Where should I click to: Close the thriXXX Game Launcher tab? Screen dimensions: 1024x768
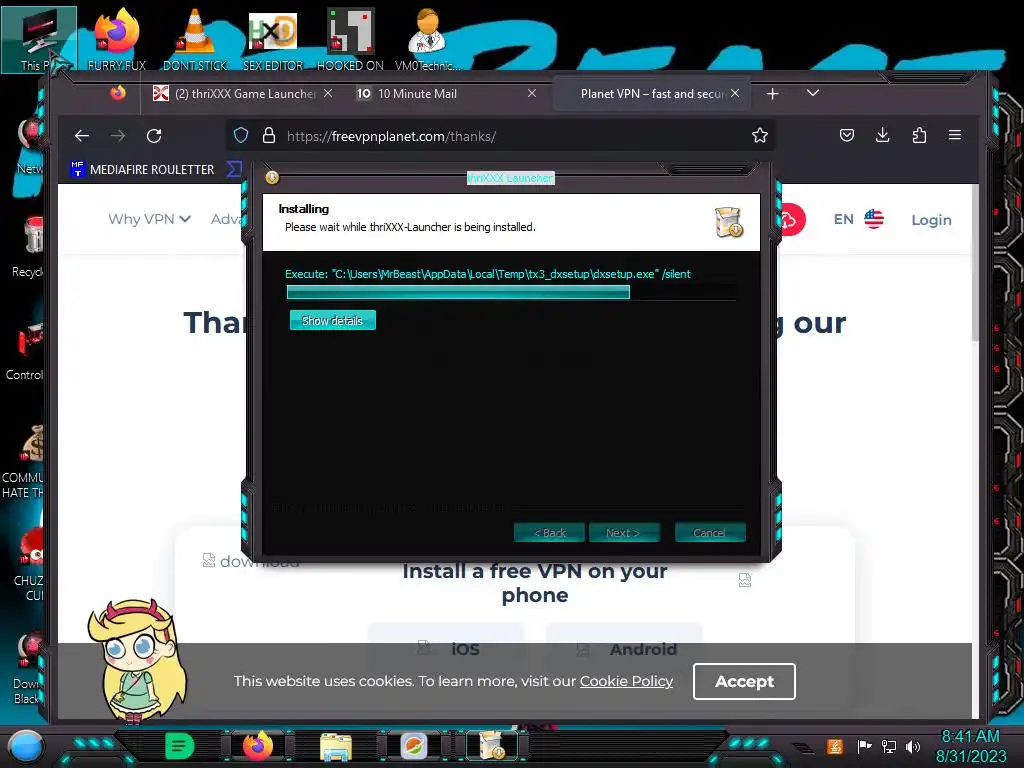pos(328,93)
